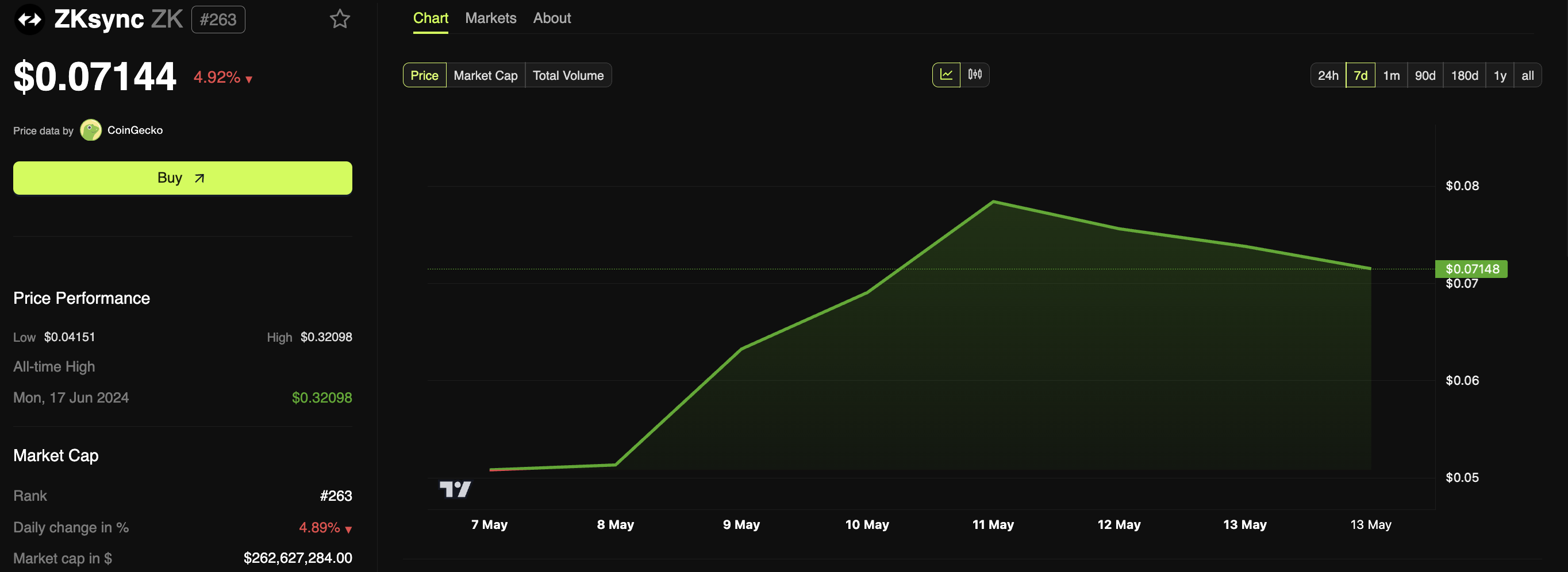Add ZKsync to favorites with star icon

tap(340, 19)
